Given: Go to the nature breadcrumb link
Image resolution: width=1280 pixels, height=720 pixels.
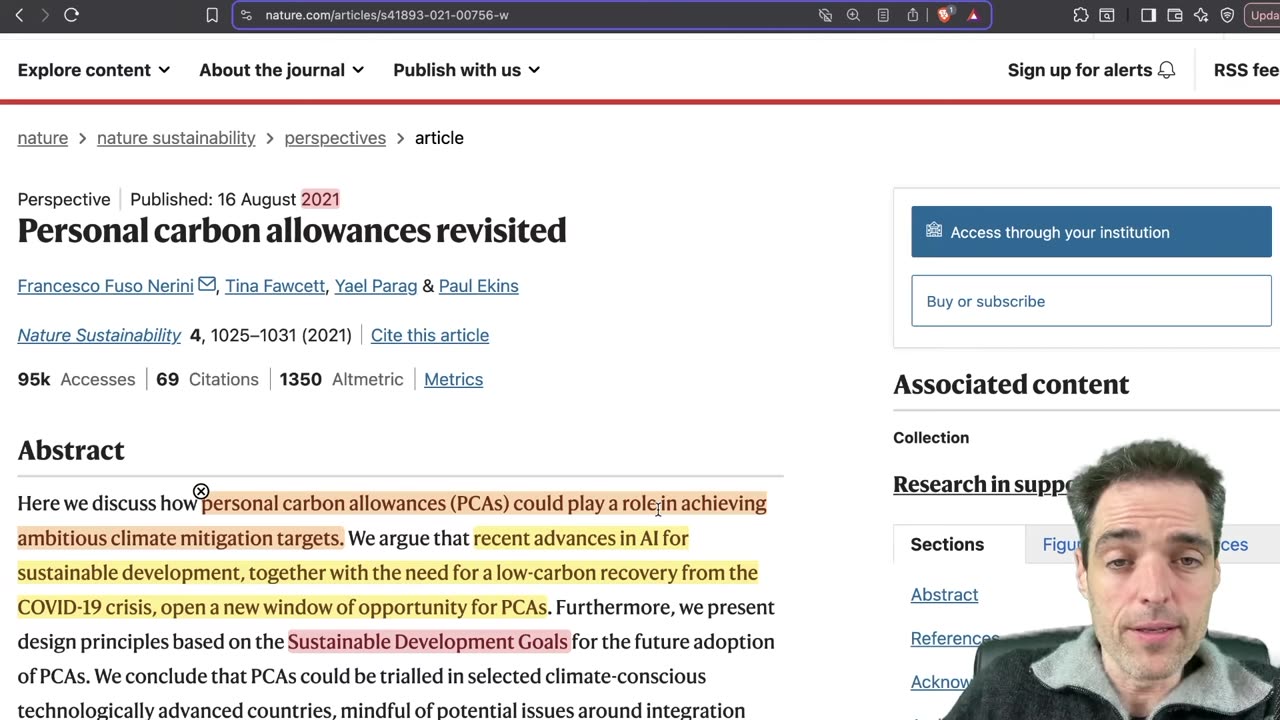Looking at the screenshot, I should coord(43,138).
